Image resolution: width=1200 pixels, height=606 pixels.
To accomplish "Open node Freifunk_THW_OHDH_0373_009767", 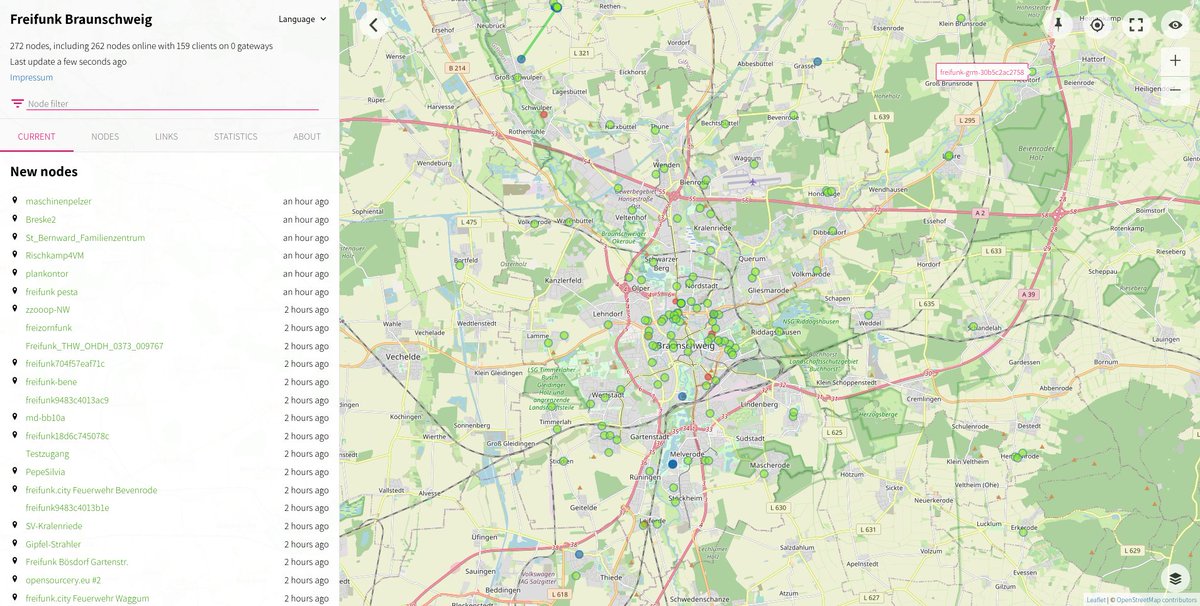I will point(95,345).
